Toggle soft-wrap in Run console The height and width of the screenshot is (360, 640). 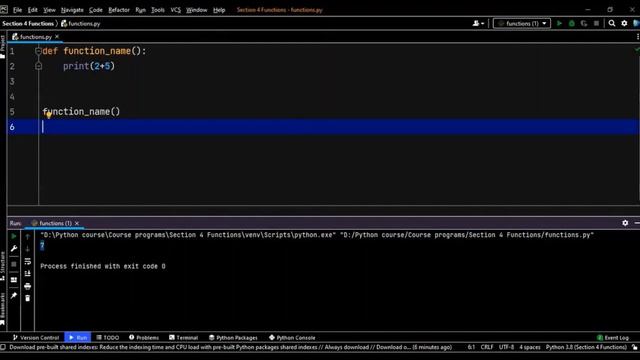27,261
